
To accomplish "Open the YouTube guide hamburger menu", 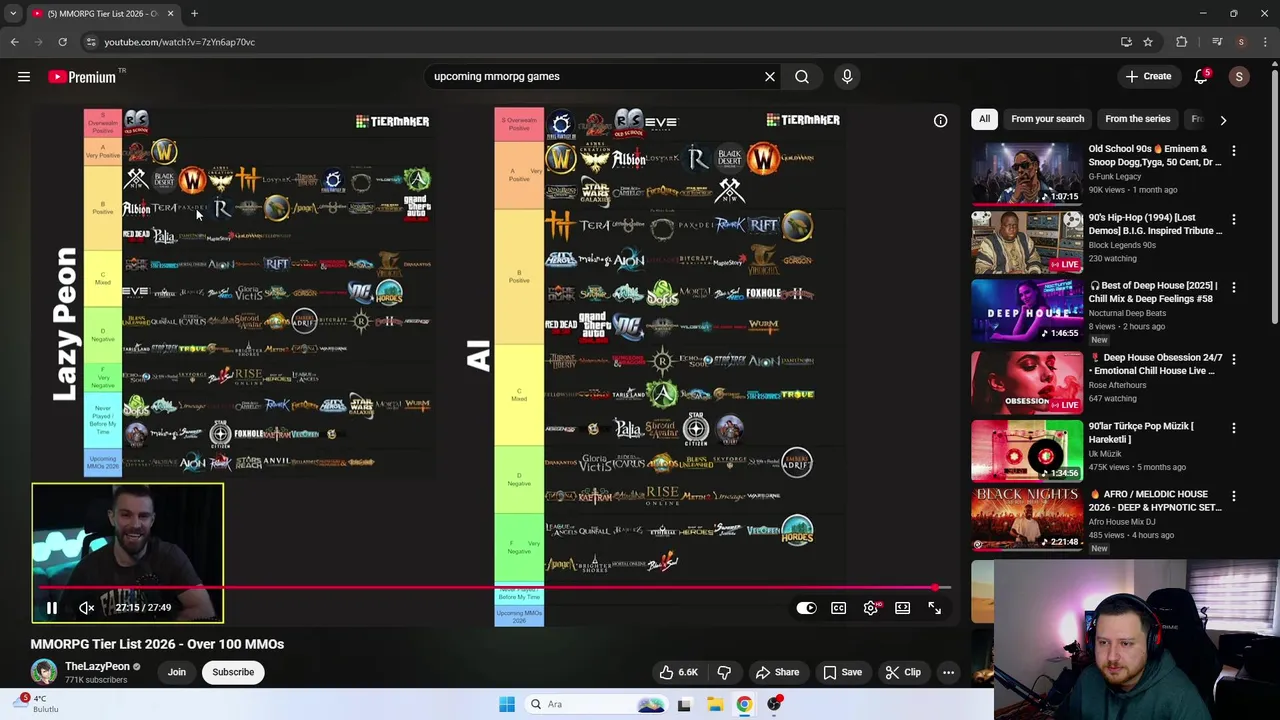I will pyautogui.click(x=24, y=76).
